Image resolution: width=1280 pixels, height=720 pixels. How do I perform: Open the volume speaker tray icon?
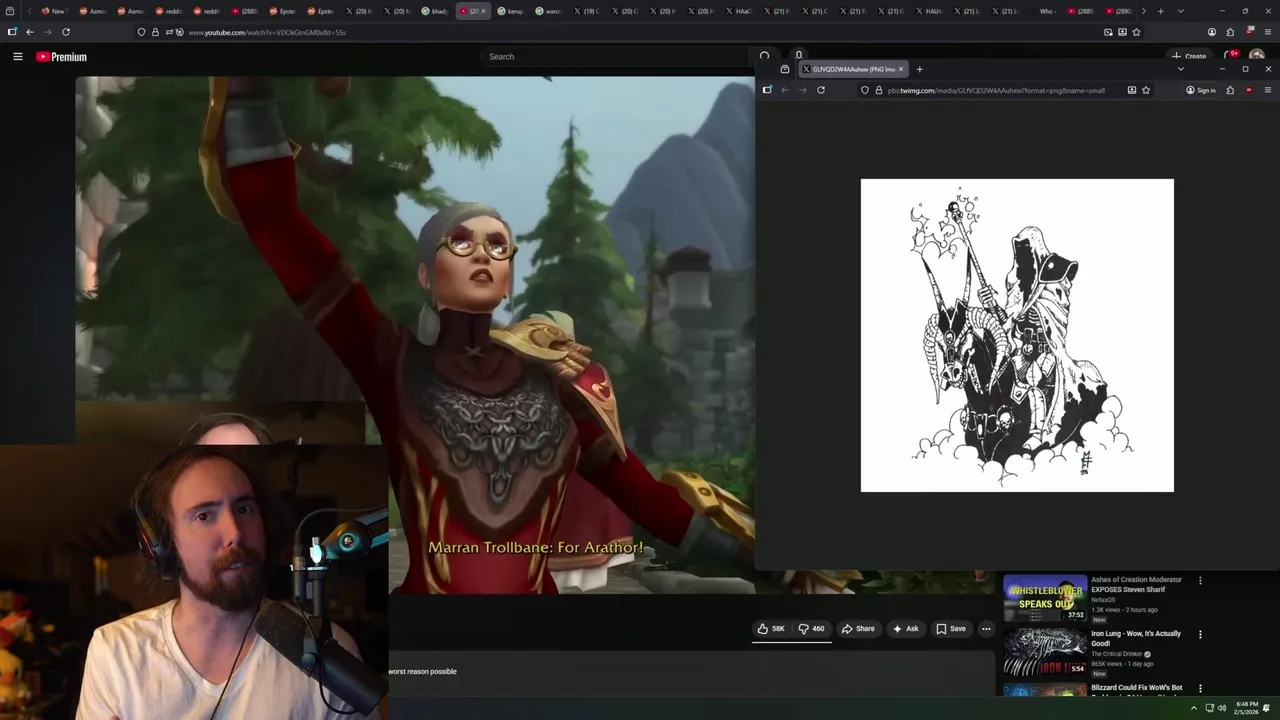point(1221,708)
